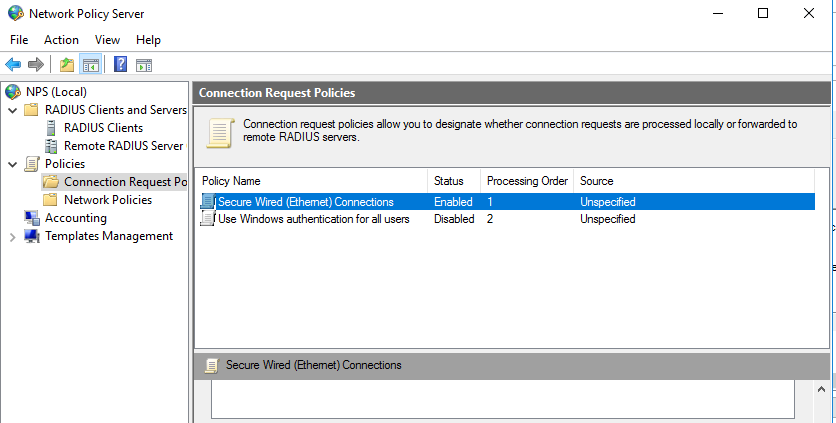836x423 pixels.
Task: Open Help with the question mark icon
Action: coord(120,65)
